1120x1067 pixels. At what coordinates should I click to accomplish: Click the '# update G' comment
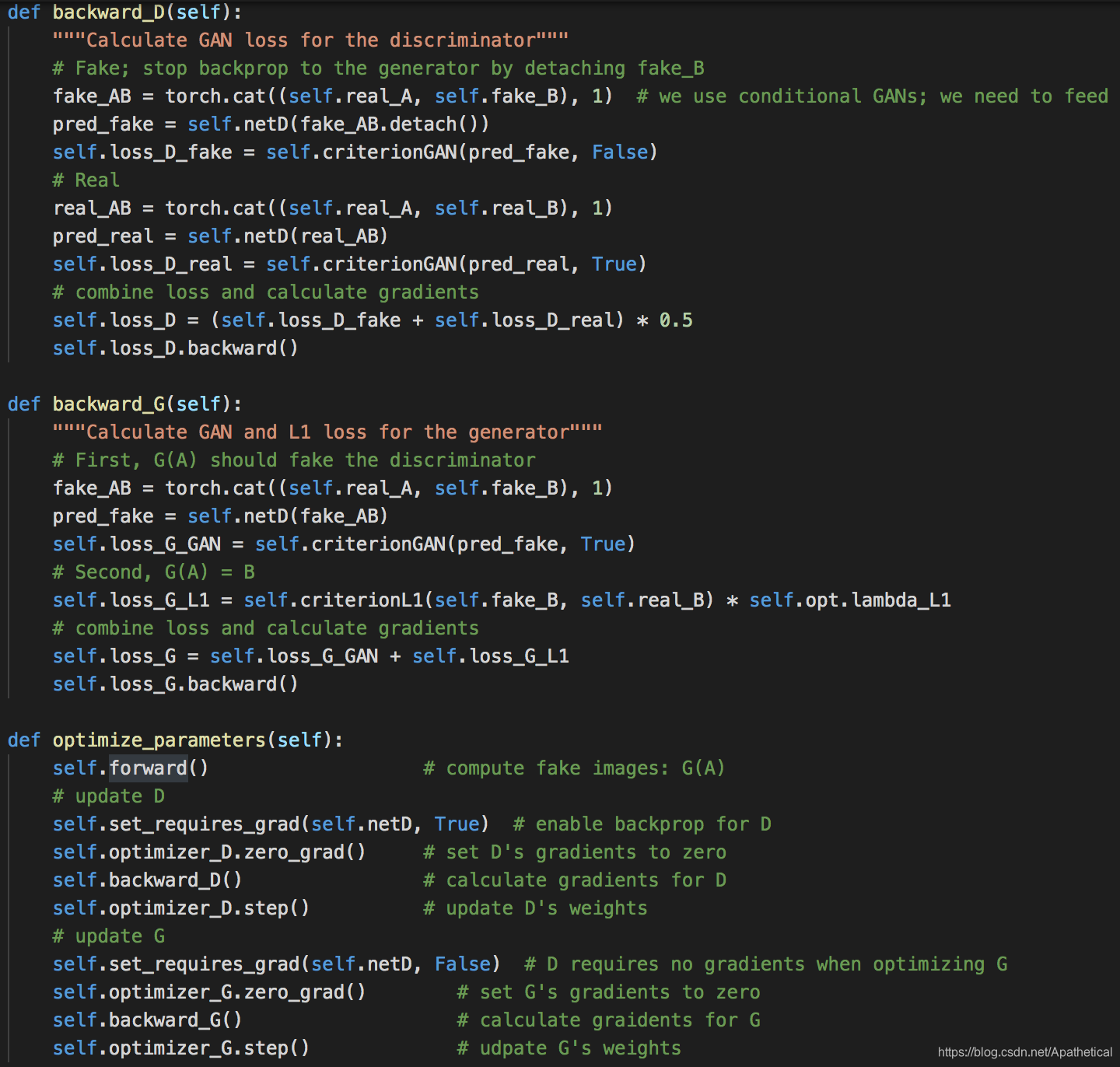coord(109,936)
